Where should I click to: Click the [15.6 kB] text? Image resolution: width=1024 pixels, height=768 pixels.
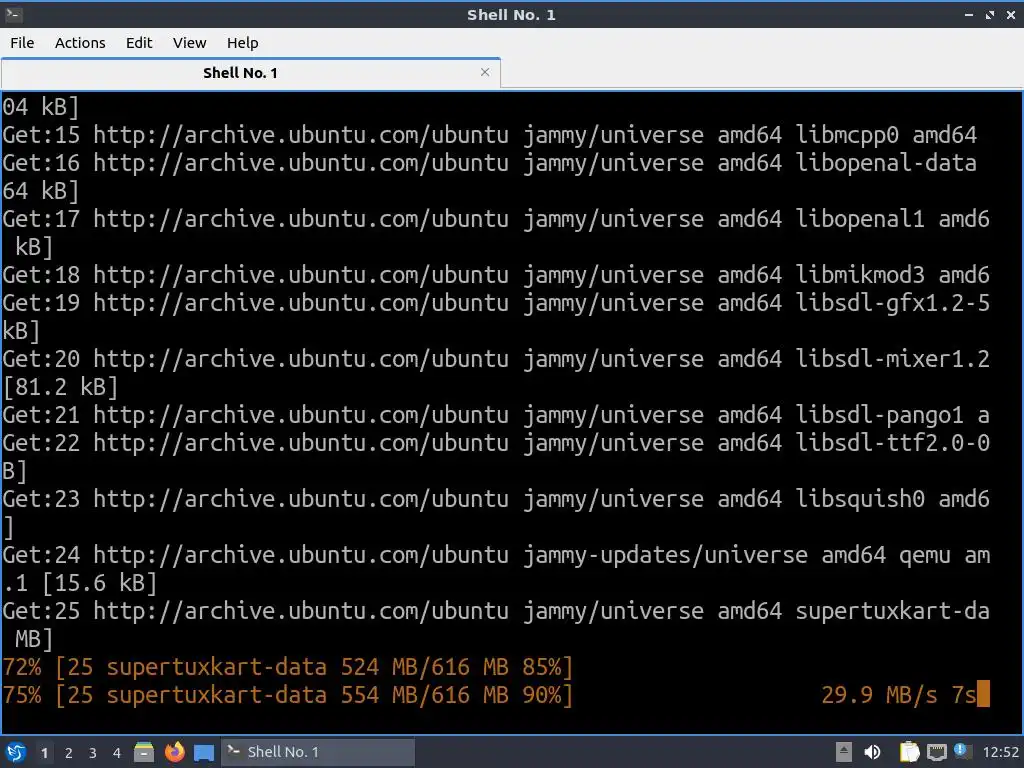99,583
